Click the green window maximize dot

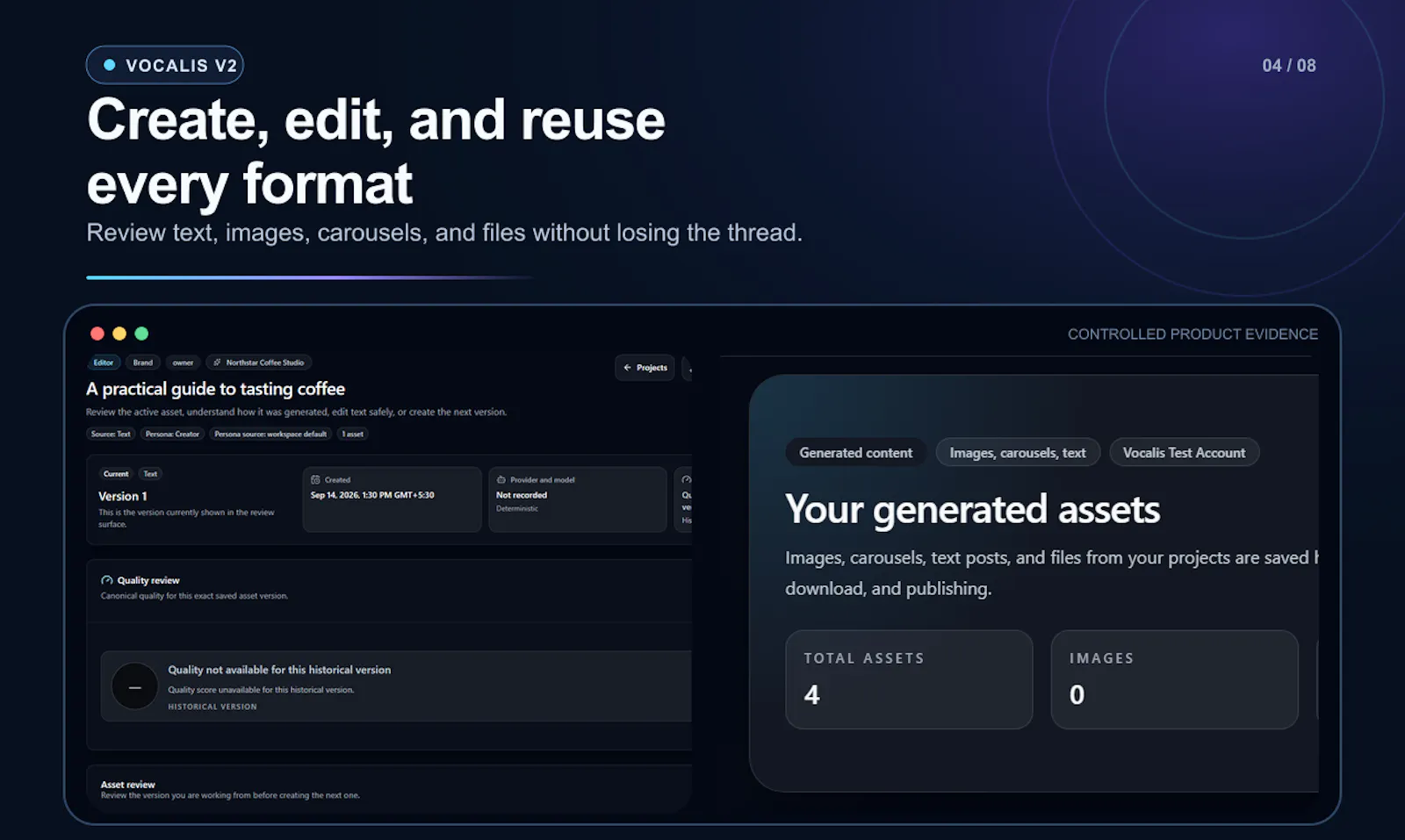coord(141,334)
